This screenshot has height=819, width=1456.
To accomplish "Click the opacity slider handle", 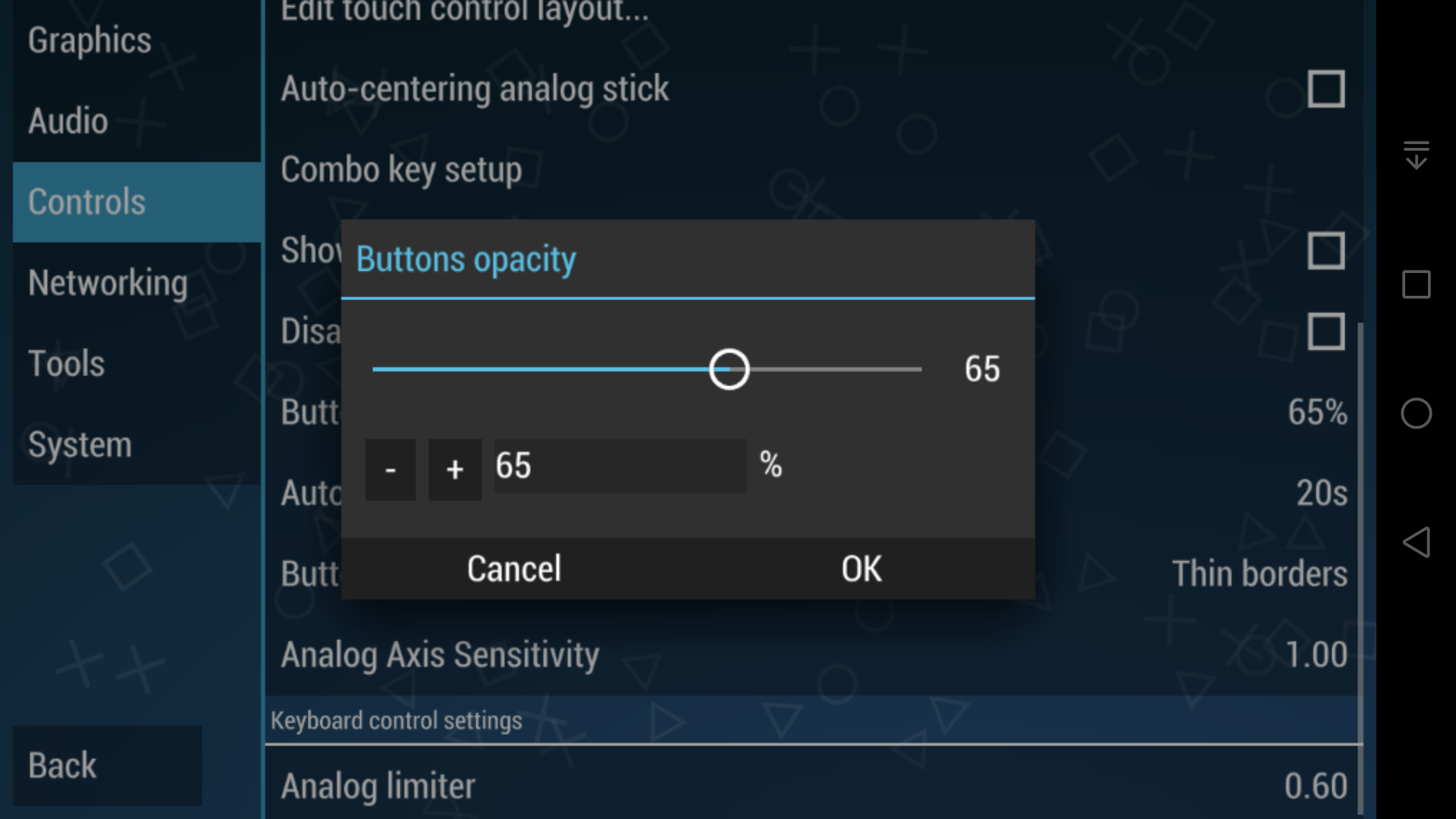I will click(x=727, y=369).
